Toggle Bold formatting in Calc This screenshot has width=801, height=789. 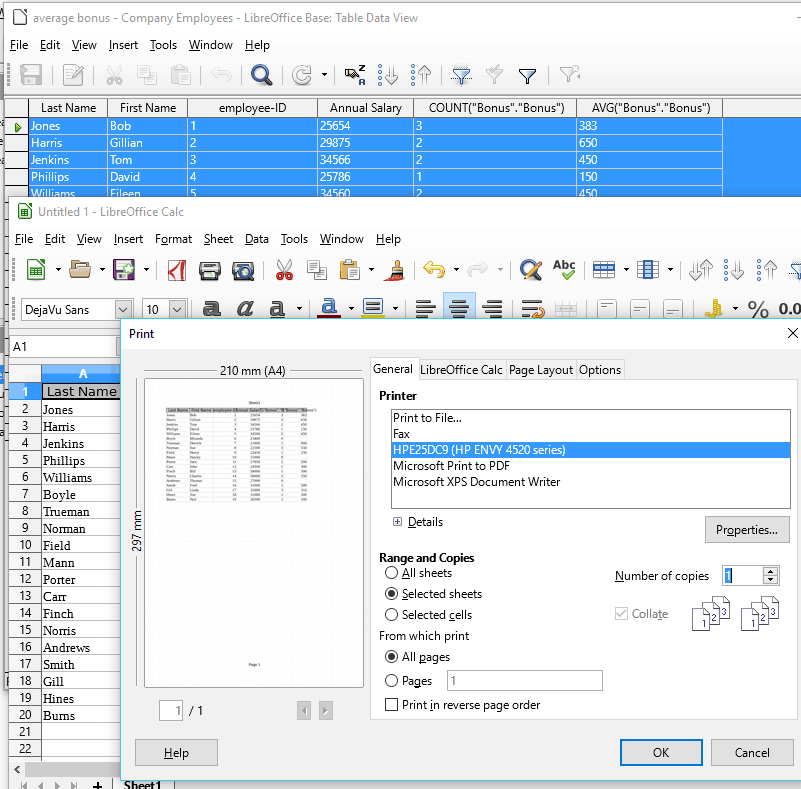click(x=211, y=308)
